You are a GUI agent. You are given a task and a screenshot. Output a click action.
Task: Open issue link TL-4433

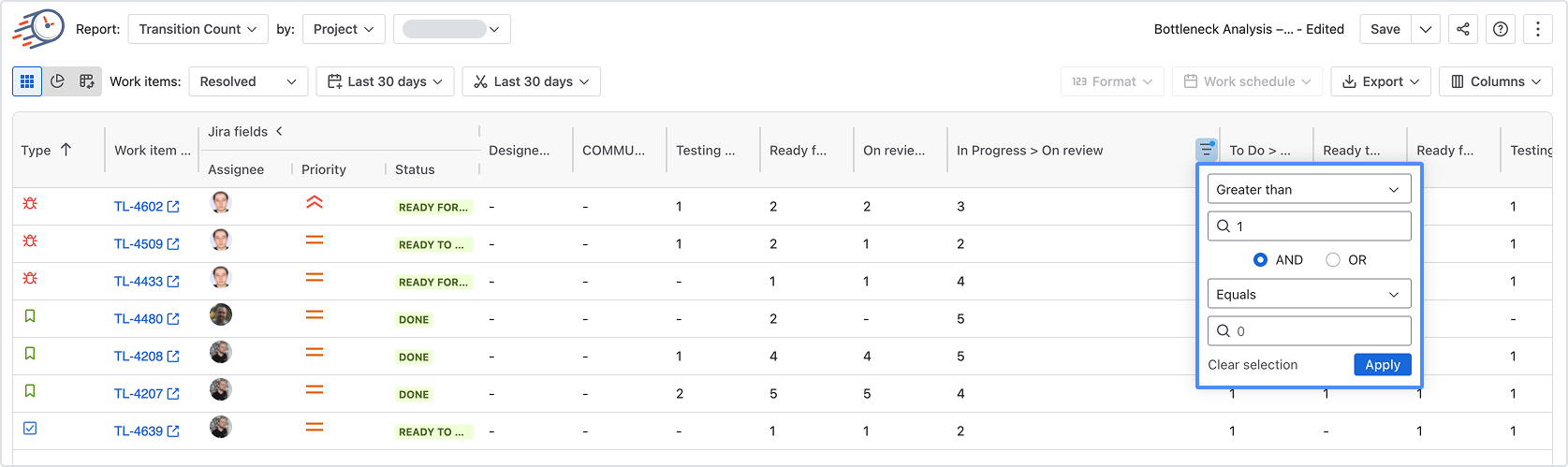pyautogui.click(x=139, y=282)
